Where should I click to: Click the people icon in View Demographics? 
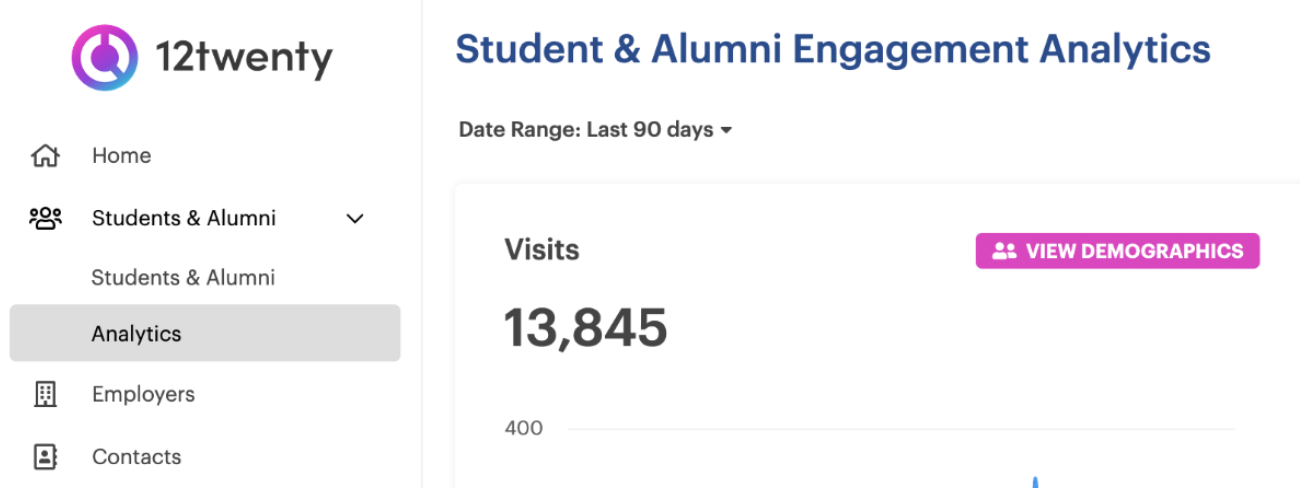[x=1004, y=251]
